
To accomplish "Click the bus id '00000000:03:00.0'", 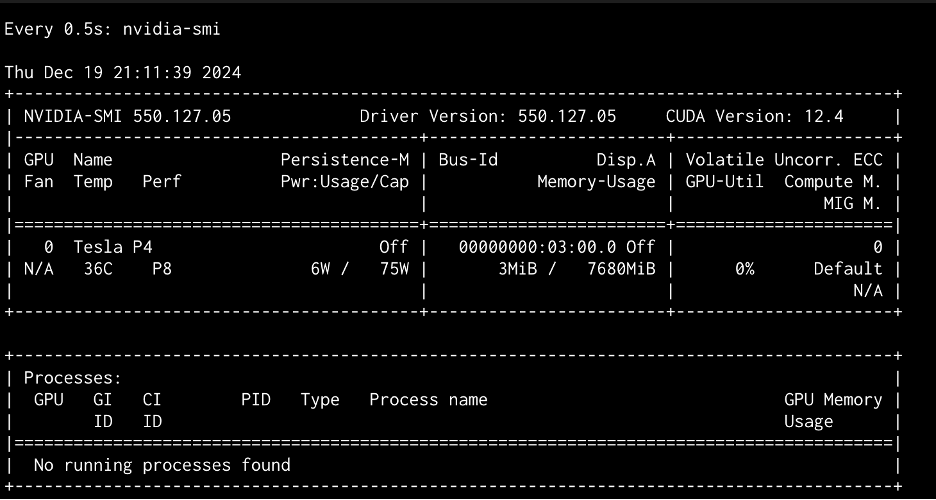I will [537, 247].
